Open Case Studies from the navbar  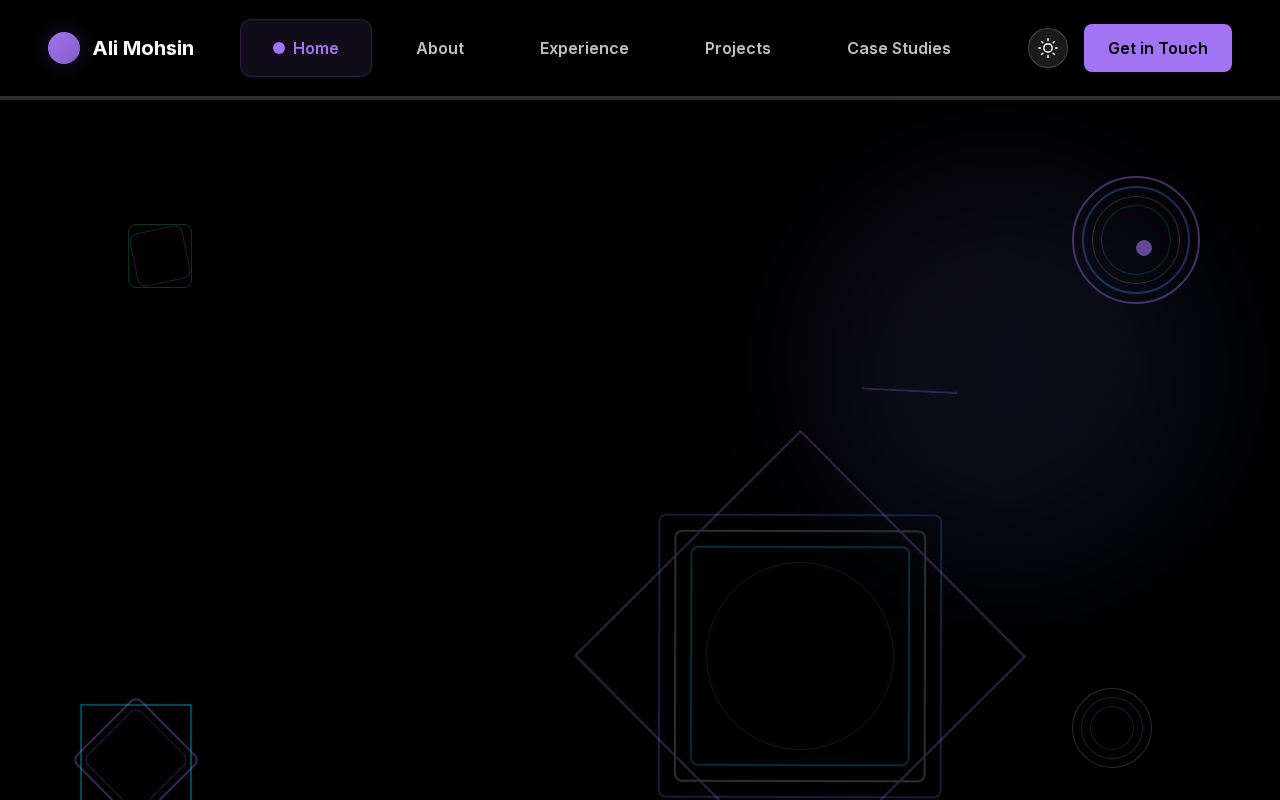[898, 48]
